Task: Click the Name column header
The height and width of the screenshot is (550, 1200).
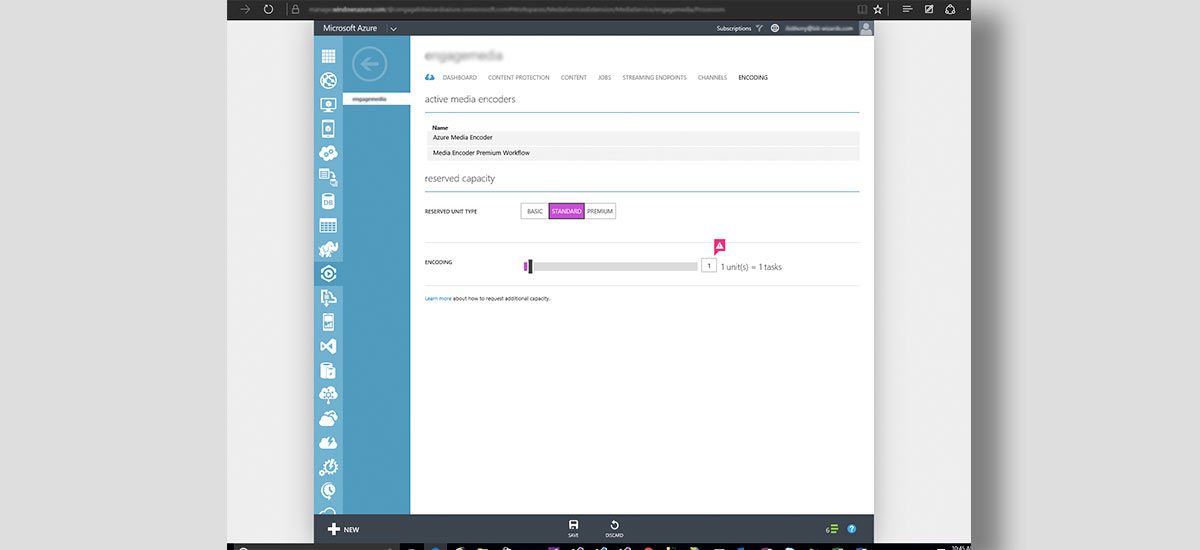Action: point(440,127)
